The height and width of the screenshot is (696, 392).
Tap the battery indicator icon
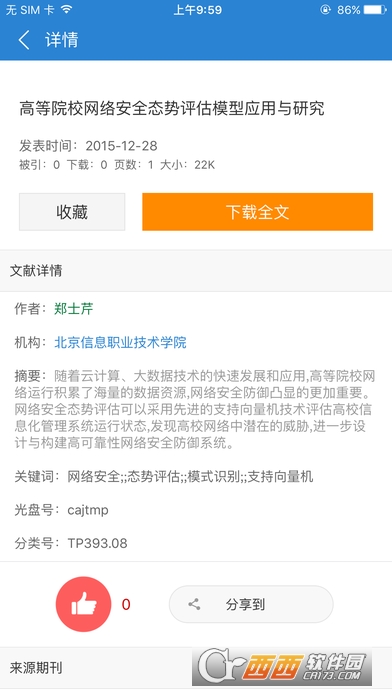coord(375,9)
